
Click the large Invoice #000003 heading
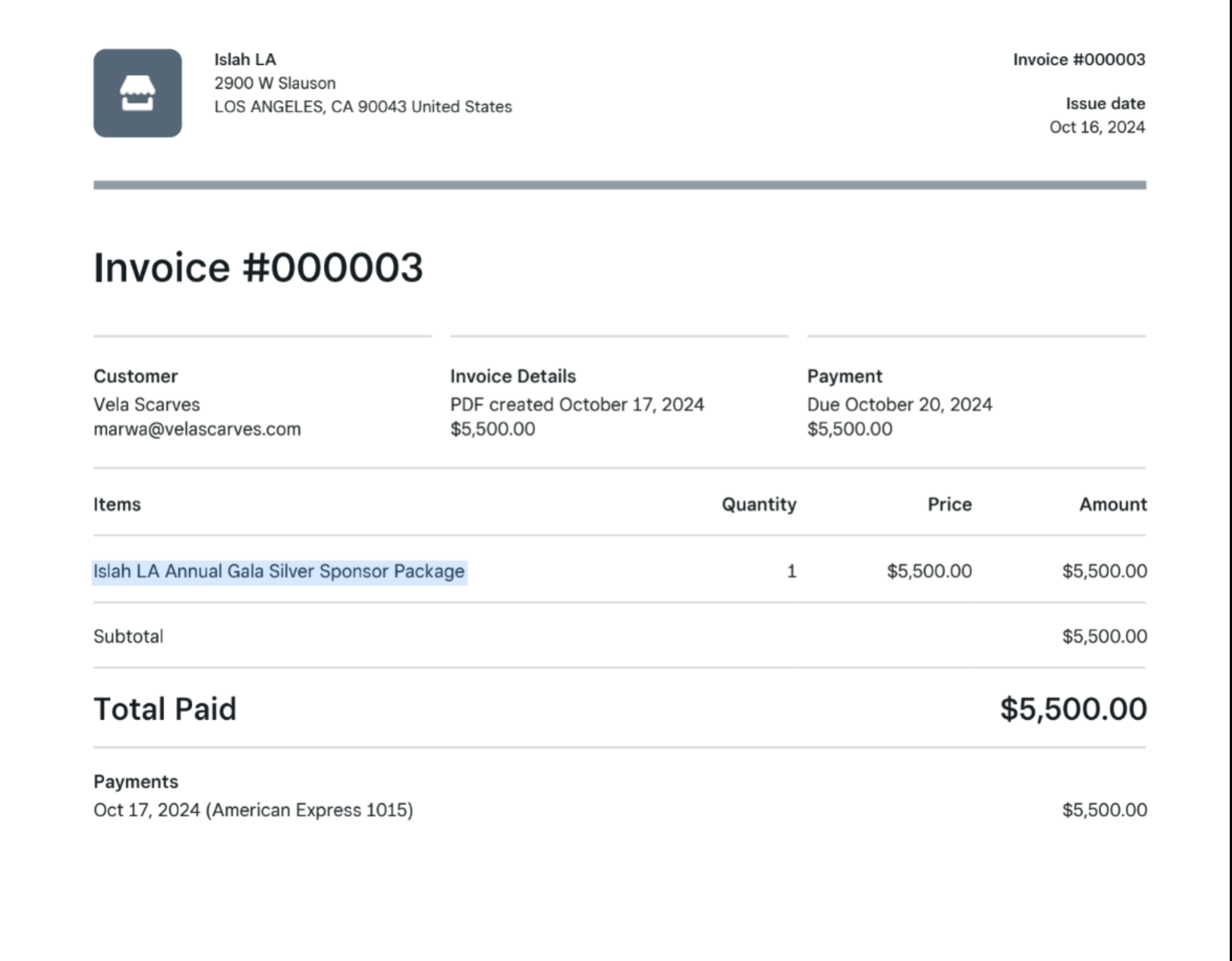coord(258,268)
